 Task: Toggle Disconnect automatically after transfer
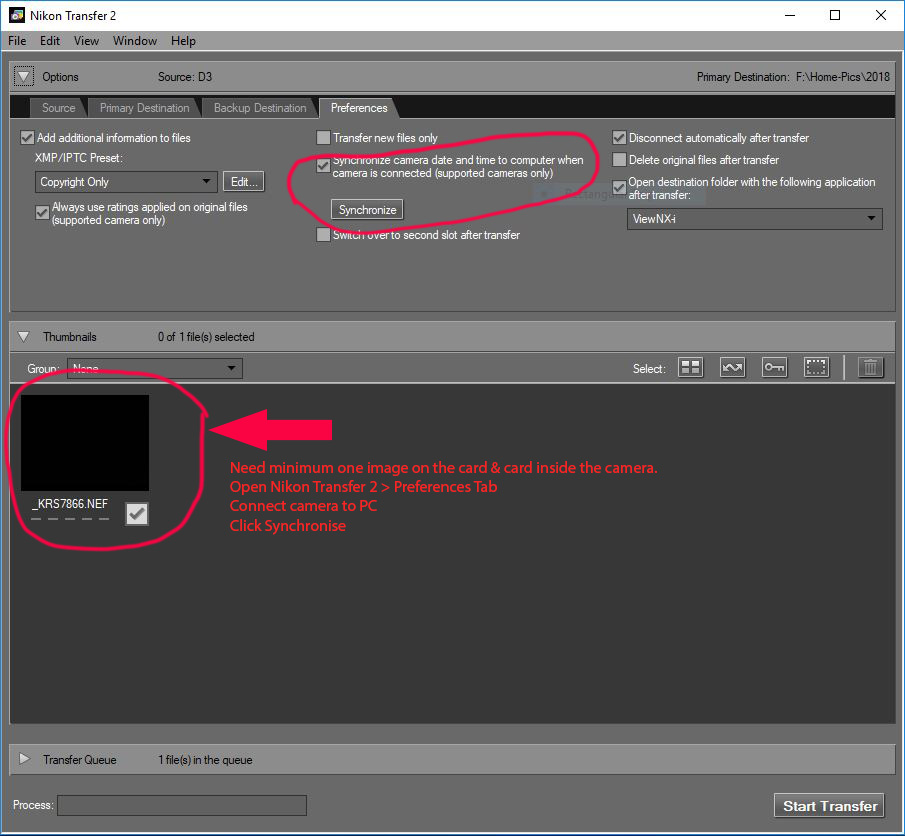pyautogui.click(x=619, y=137)
